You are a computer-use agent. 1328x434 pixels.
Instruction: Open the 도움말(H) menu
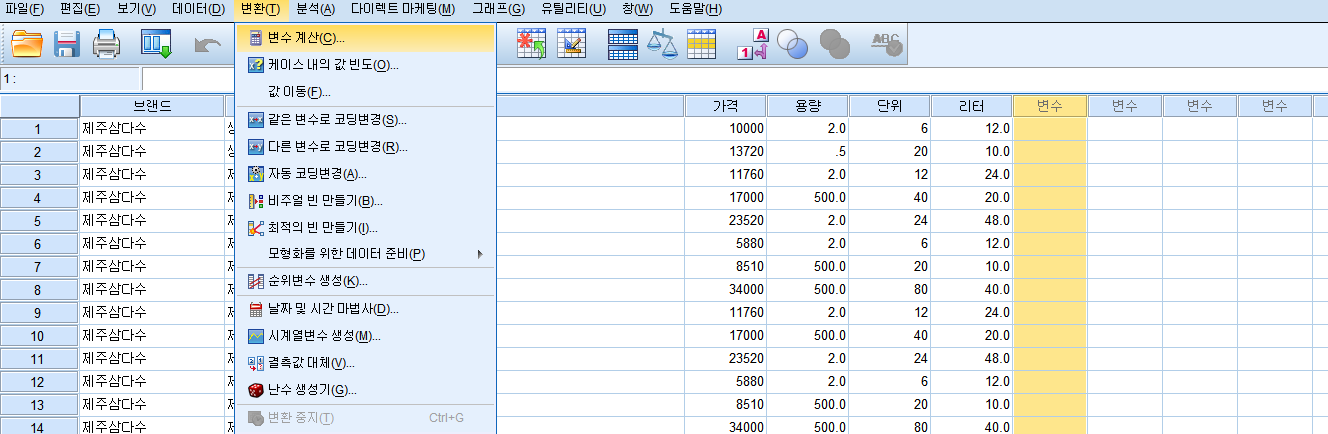click(694, 9)
